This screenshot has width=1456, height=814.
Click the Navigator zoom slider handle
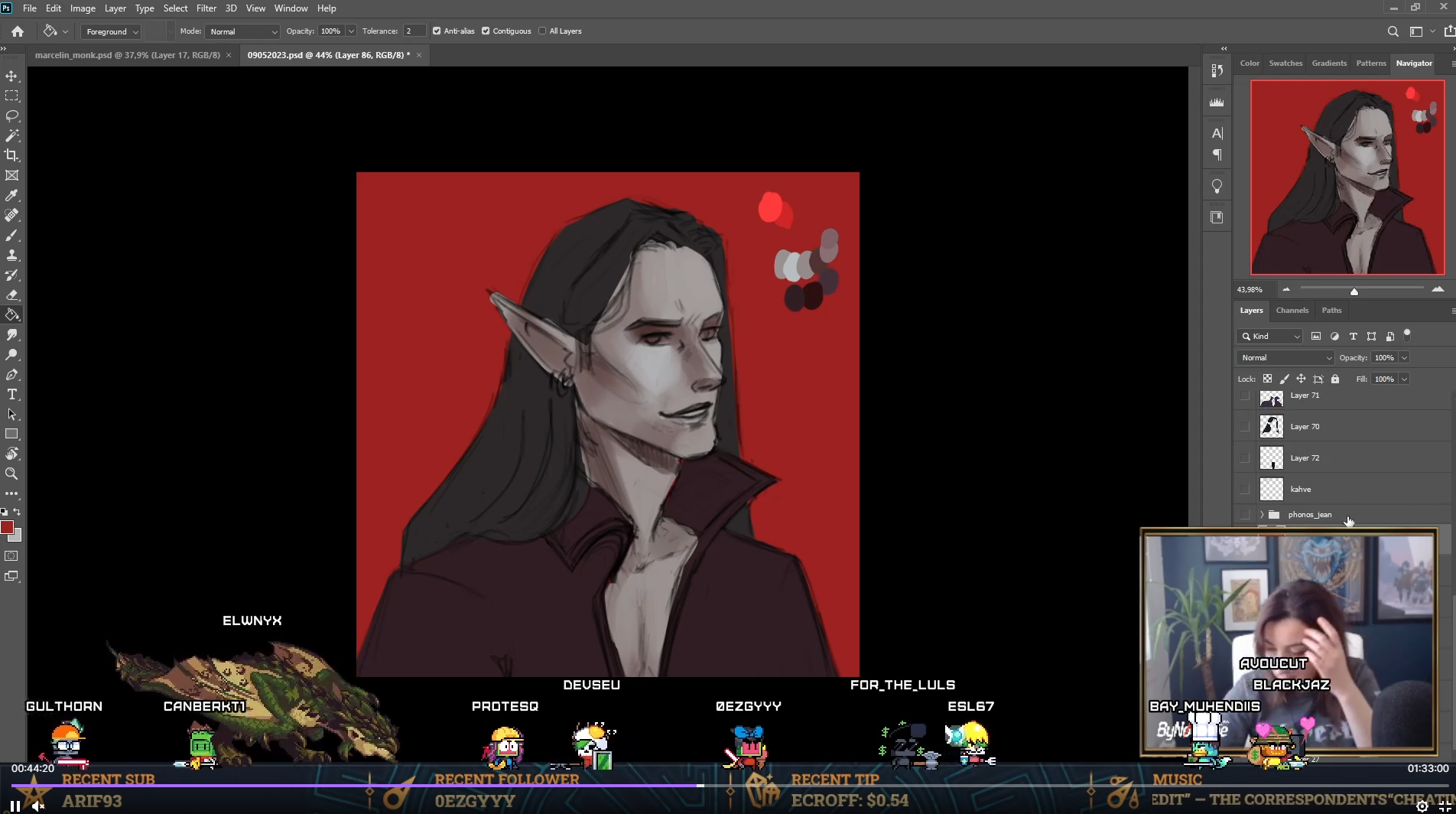[1354, 291]
